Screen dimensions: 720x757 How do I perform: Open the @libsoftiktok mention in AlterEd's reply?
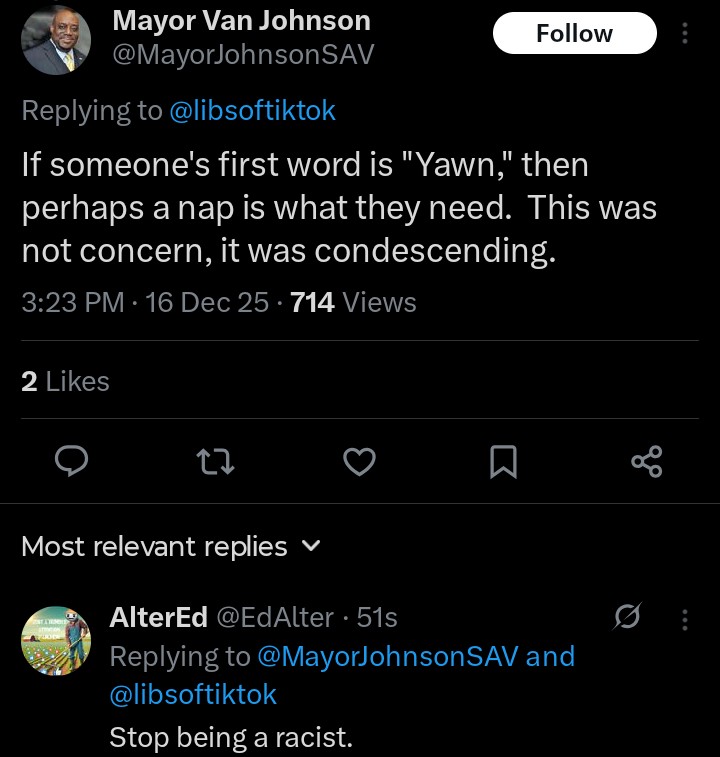click(x=193, y=694)
